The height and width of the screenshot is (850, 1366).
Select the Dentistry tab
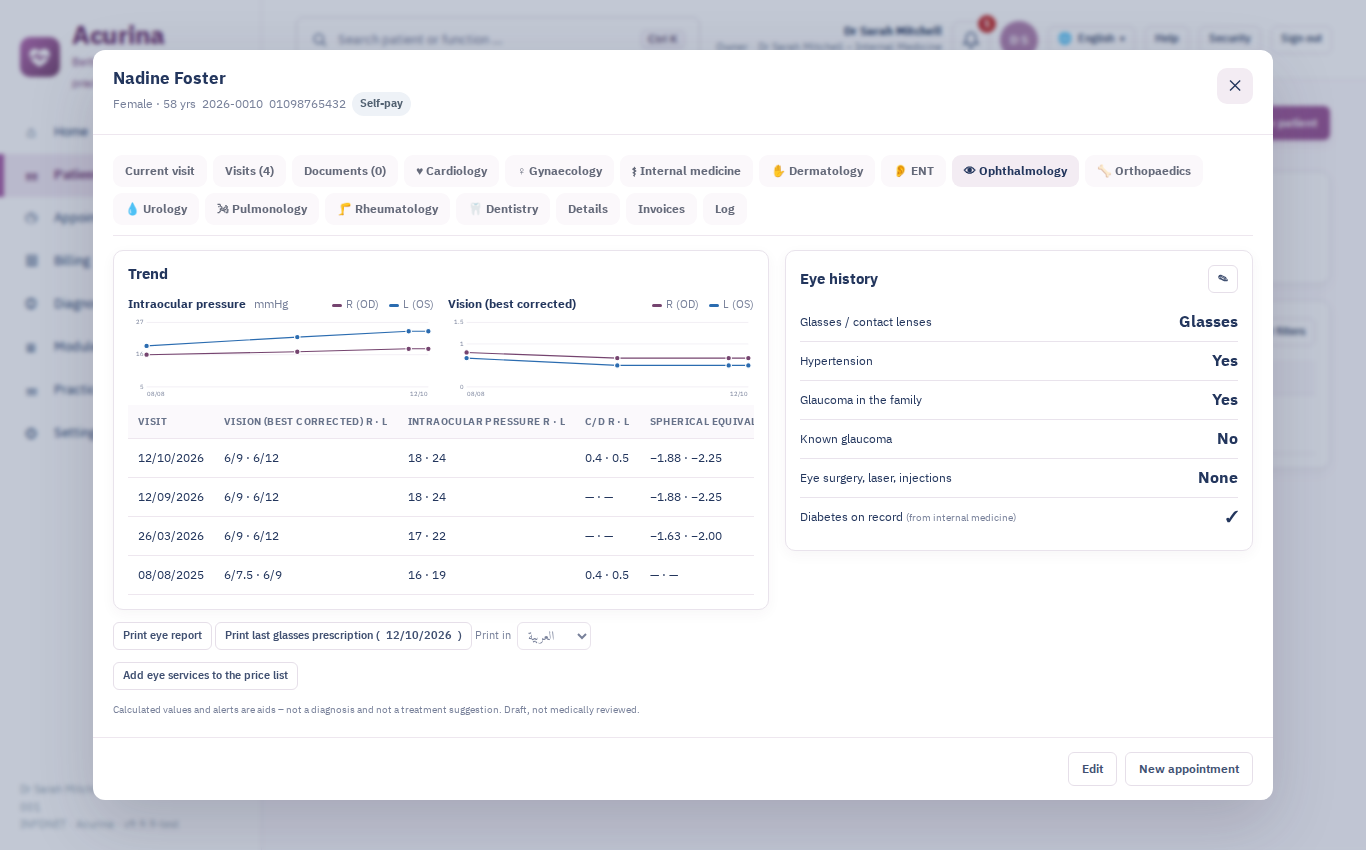503,209
